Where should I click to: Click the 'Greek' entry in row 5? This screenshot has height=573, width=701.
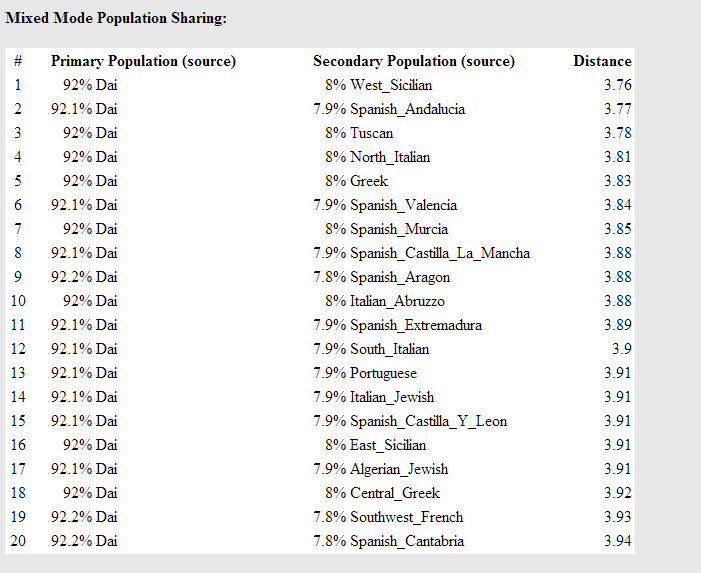(369, 181)
